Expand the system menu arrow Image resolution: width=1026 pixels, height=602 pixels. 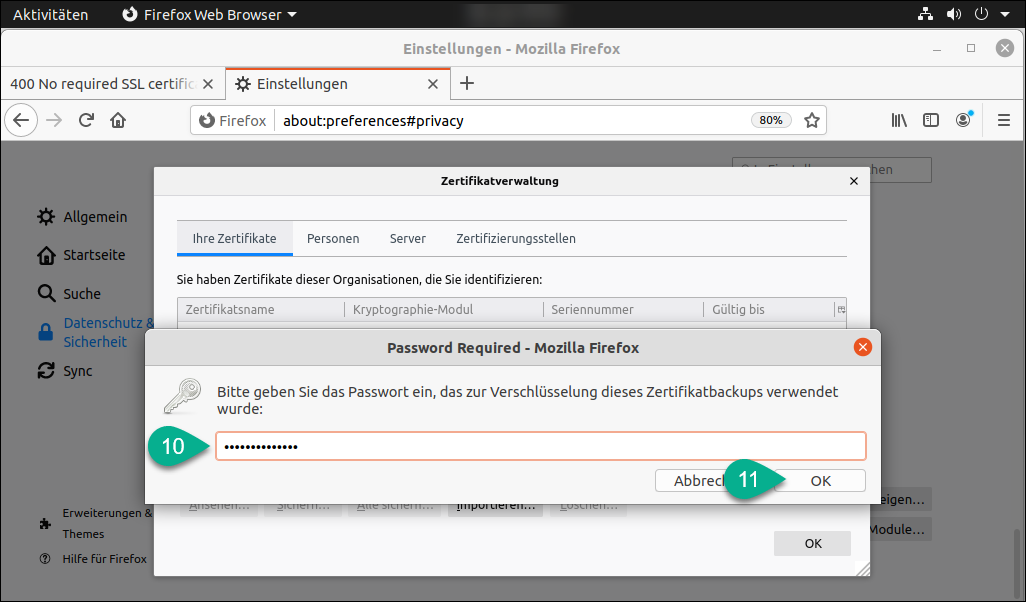1004,14
